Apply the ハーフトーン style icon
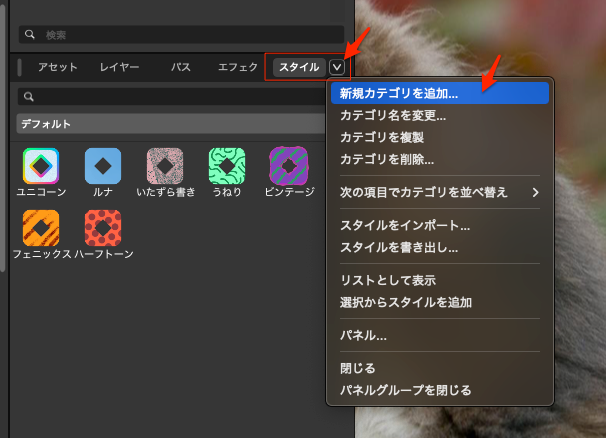 pyautogui.click(x=103, y=227)
